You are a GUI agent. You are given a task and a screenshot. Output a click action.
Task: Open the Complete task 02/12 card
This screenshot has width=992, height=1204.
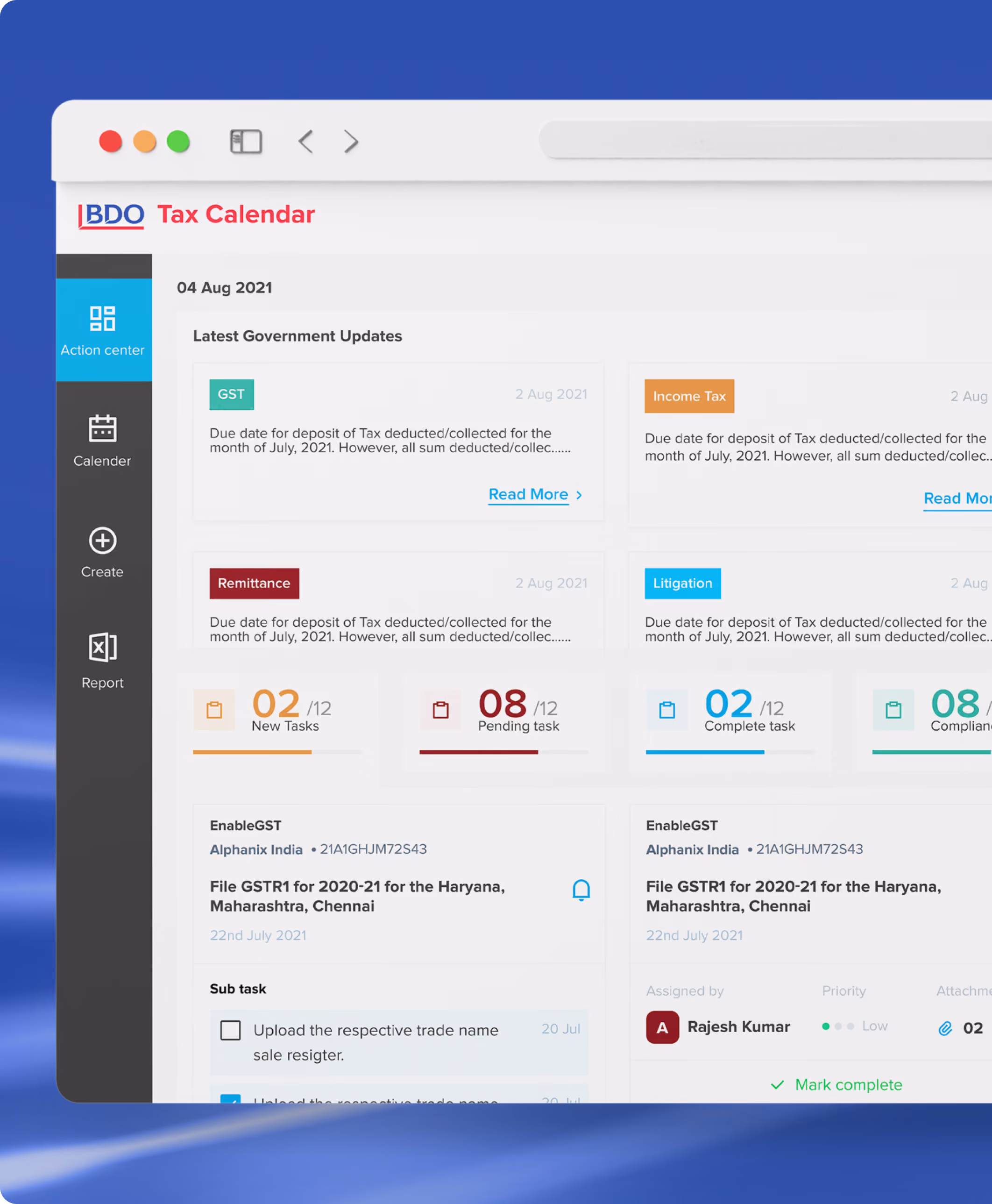[731, 721]
